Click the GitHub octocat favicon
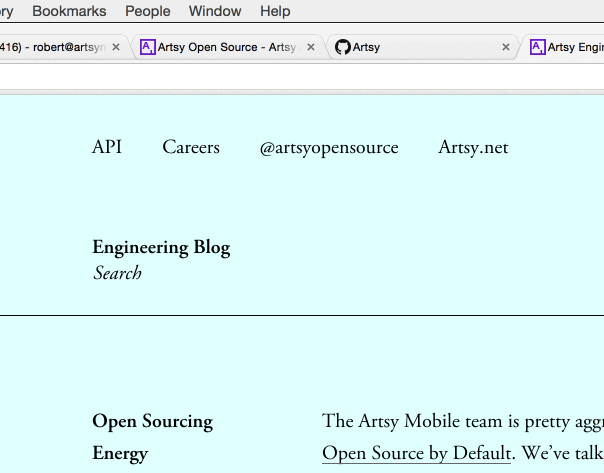604x473 pixels. pos(342,47)
